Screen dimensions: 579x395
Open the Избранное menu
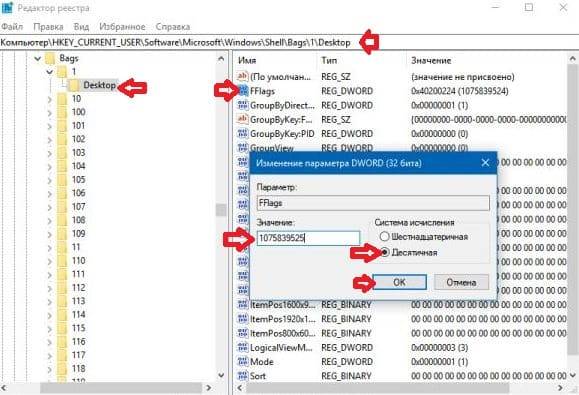[x=122, y=27]
